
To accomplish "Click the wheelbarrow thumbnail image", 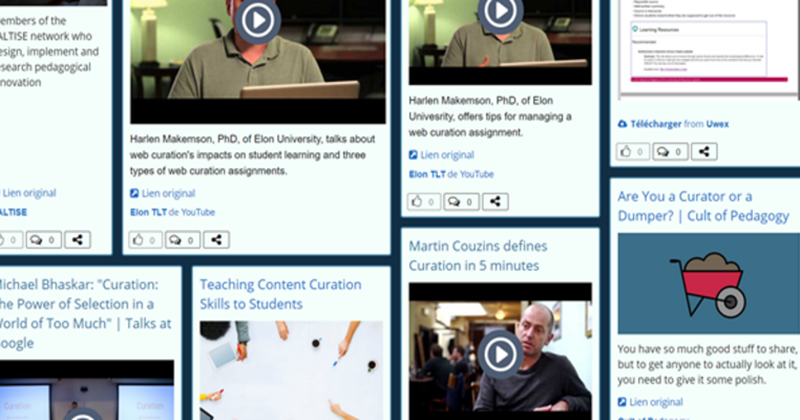I will [709, 284].
